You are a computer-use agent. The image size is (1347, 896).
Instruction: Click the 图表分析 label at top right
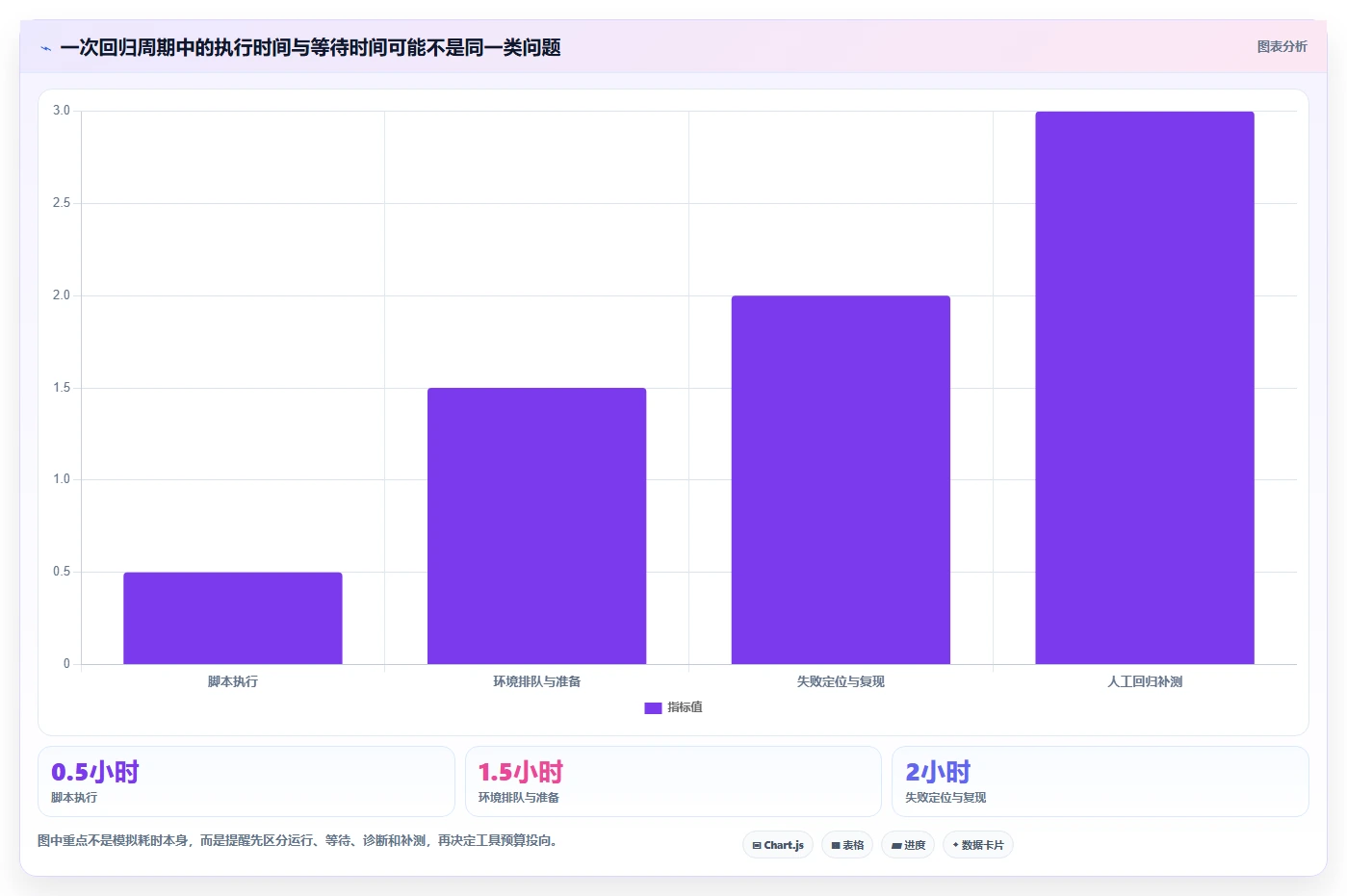click(1282, 46)
